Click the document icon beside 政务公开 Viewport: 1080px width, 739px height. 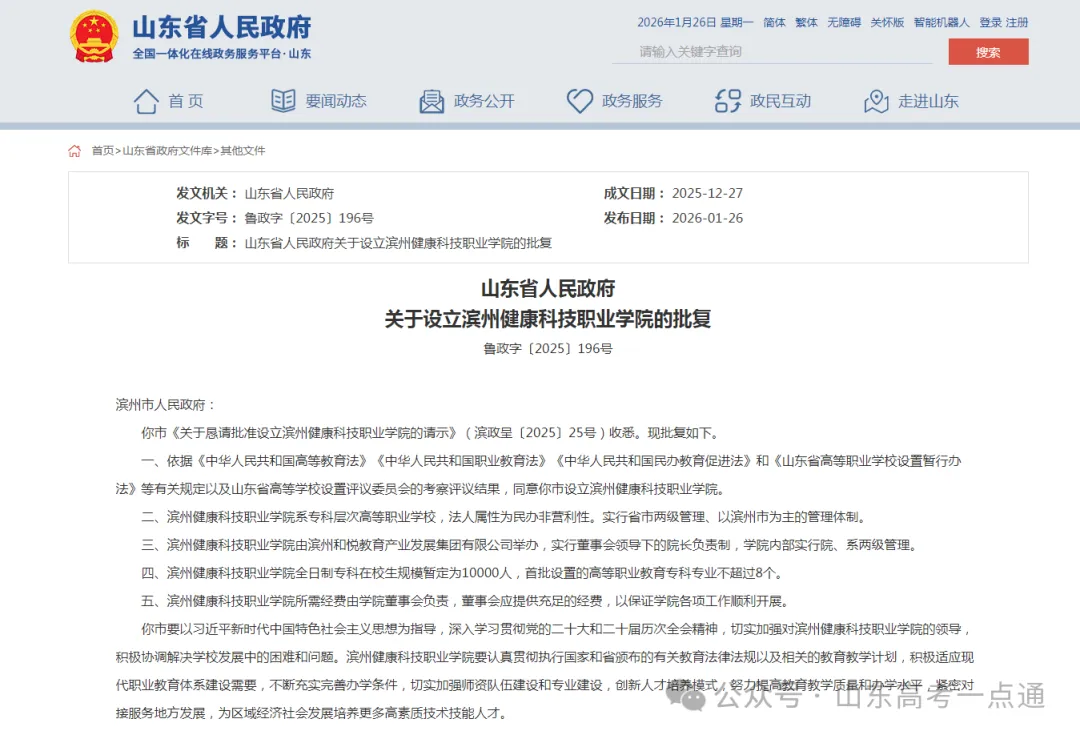[432, 101]
